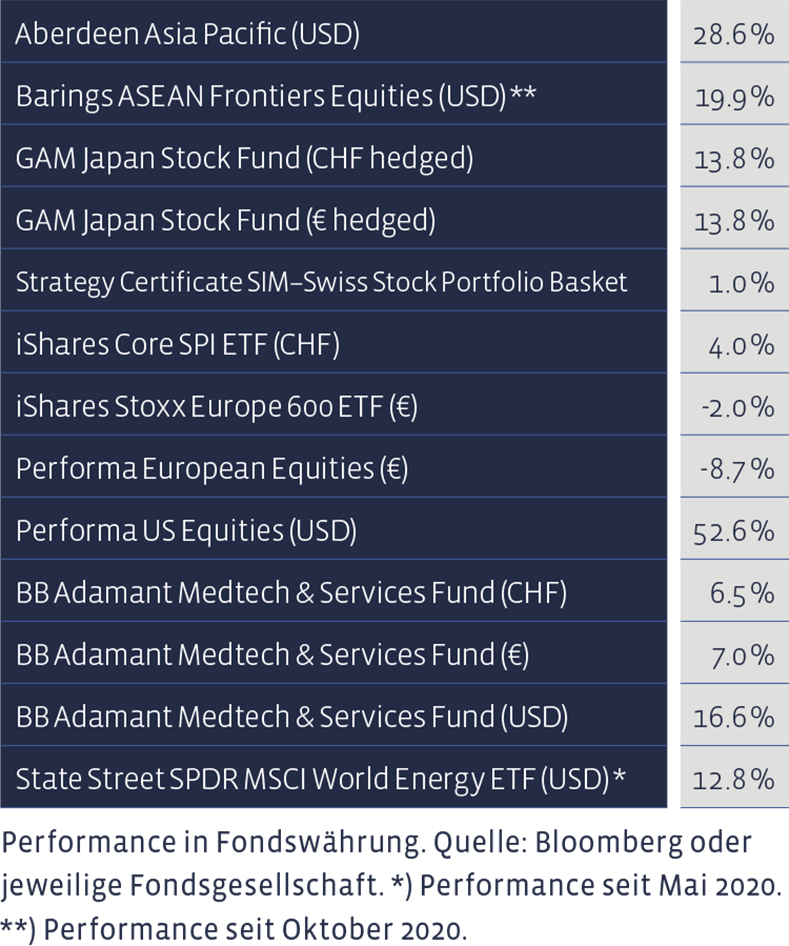The width and height of the screenshot is (789, 946).
Task: Click GAM Japan Stock Fund (€ hedged)
Action: (225, 220)
